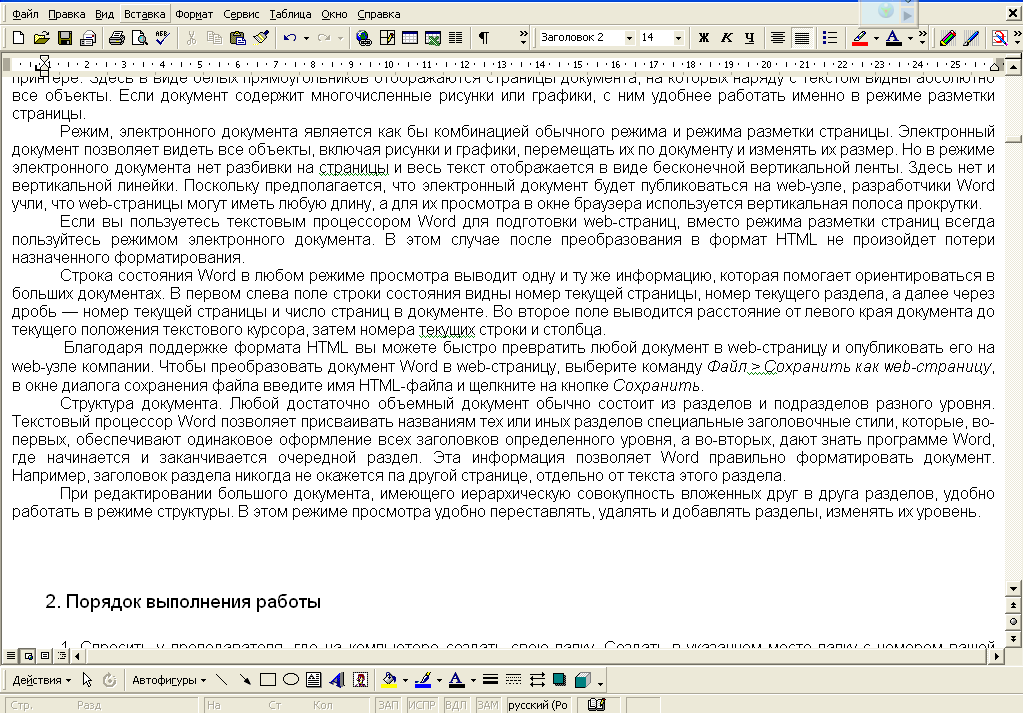The height and width of the screenshot is (713, 1023).
Task: Expand the line color dropdown arrow
Action: (x=439, y=680)
